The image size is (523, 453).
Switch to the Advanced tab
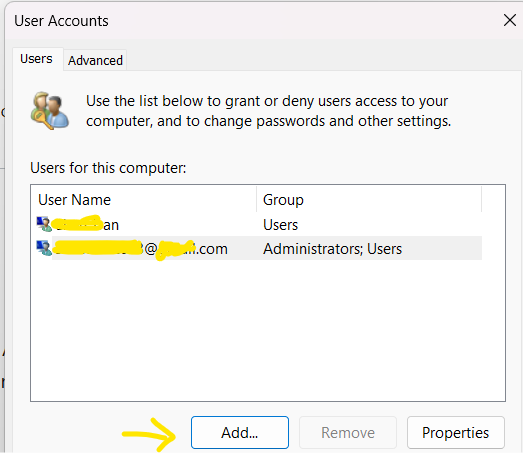[x=95, y=60]
